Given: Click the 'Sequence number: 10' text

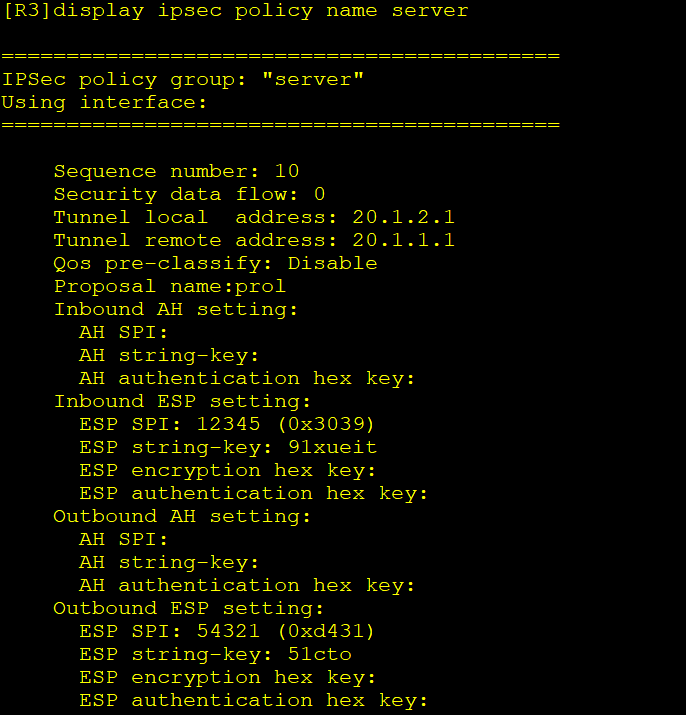Looking at the screenshot, I should (x=177, y=171).
